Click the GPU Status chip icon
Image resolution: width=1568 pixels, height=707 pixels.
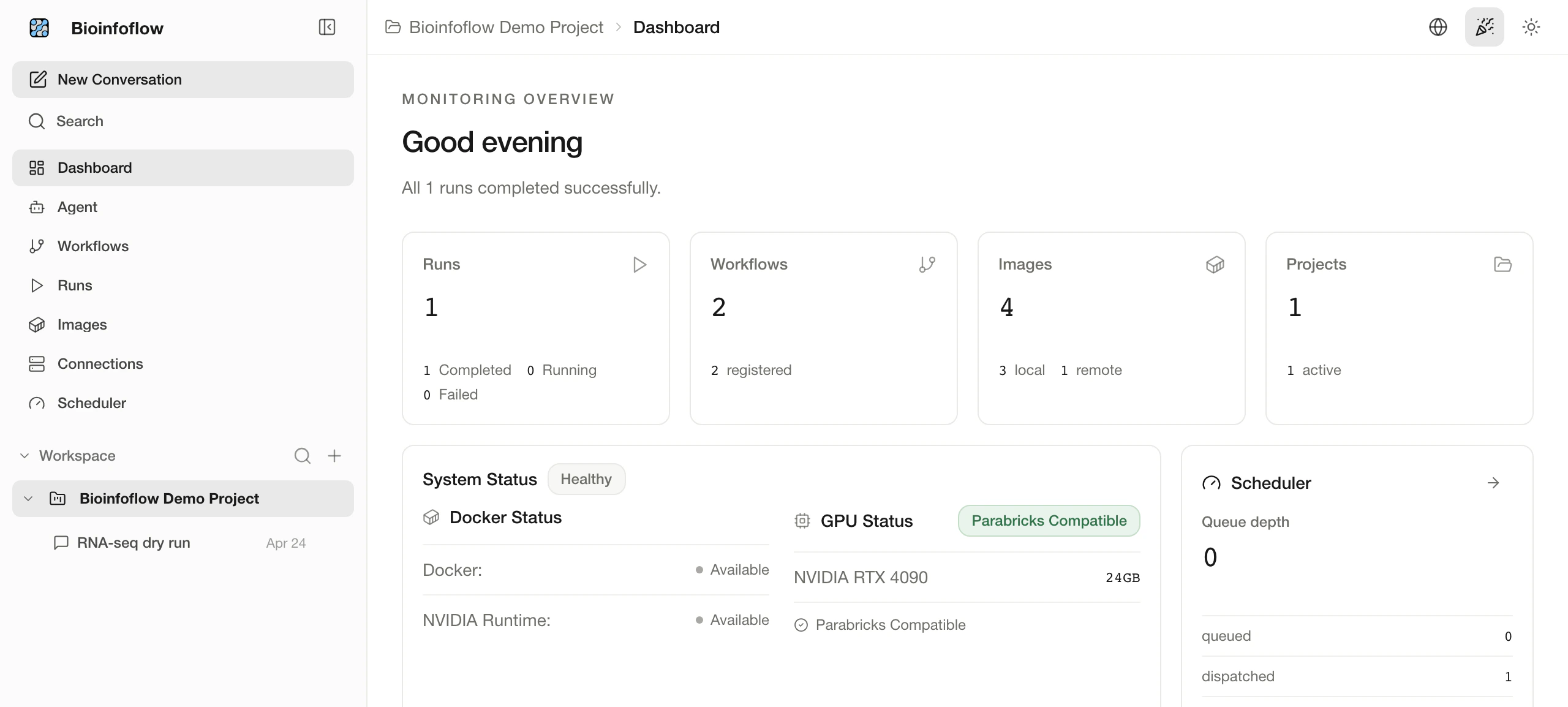[802, 521]
